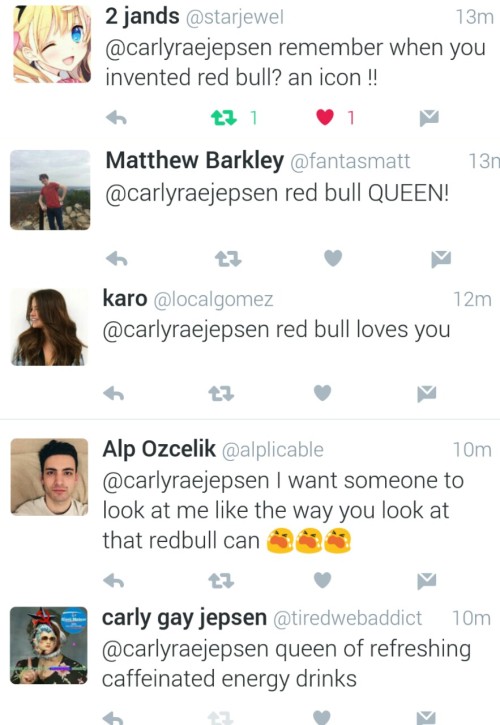Screen dimensions: 500x725
Task: Open carly gay jepsen's display name
Action: pos(184,618)
